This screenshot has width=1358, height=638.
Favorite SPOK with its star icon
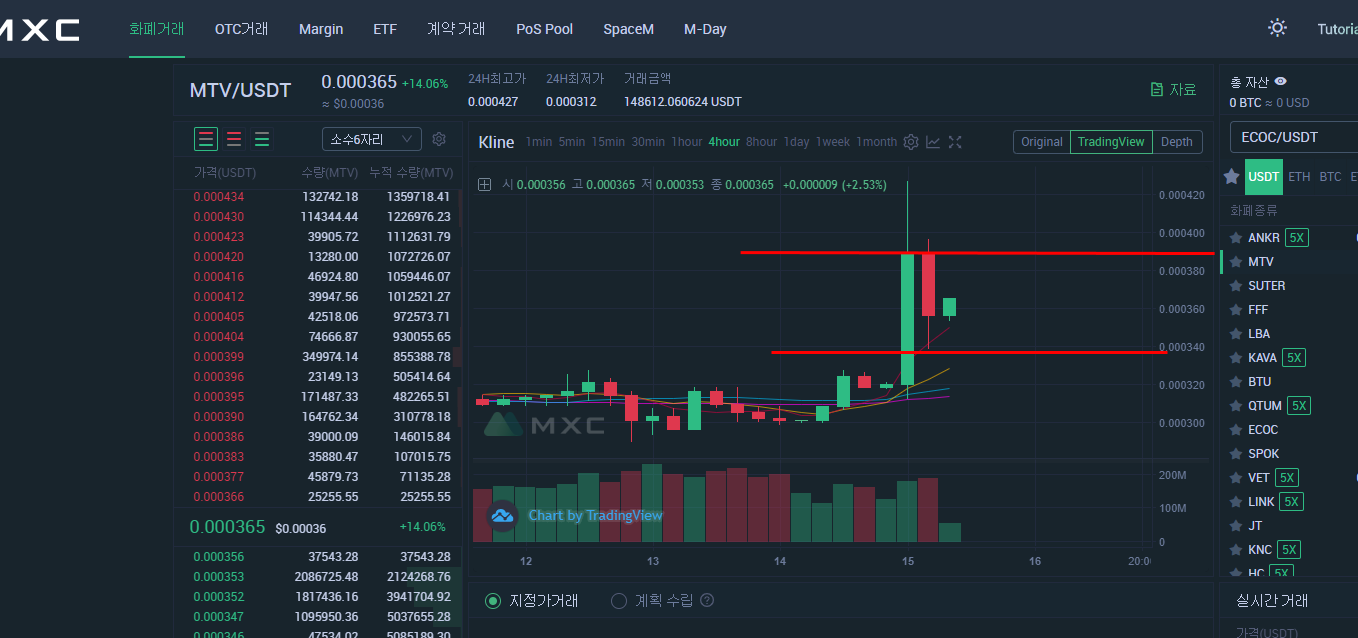1235,454
